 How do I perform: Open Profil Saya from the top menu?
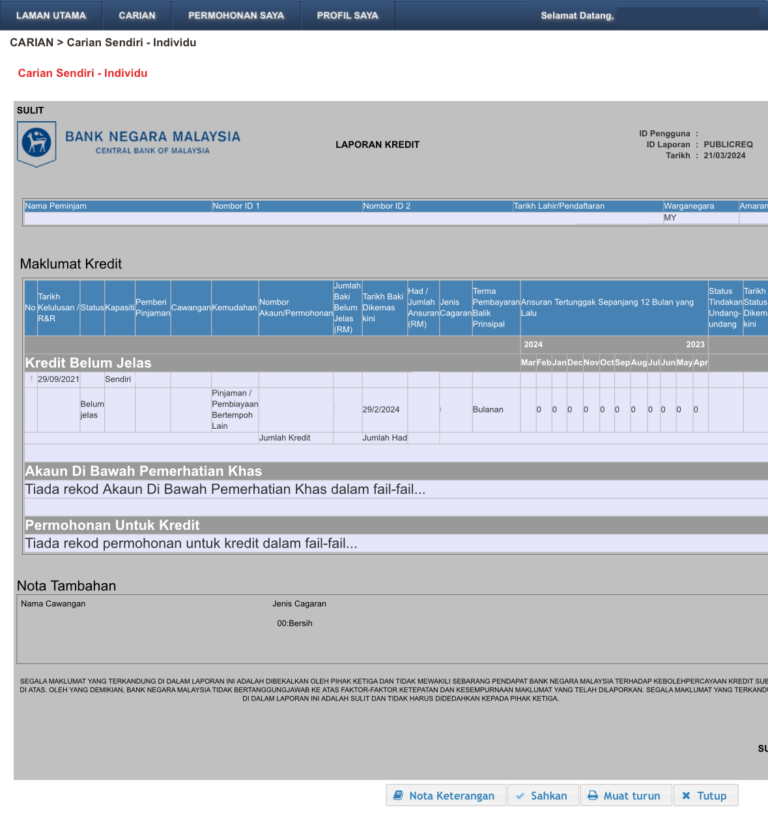point(347,15)
